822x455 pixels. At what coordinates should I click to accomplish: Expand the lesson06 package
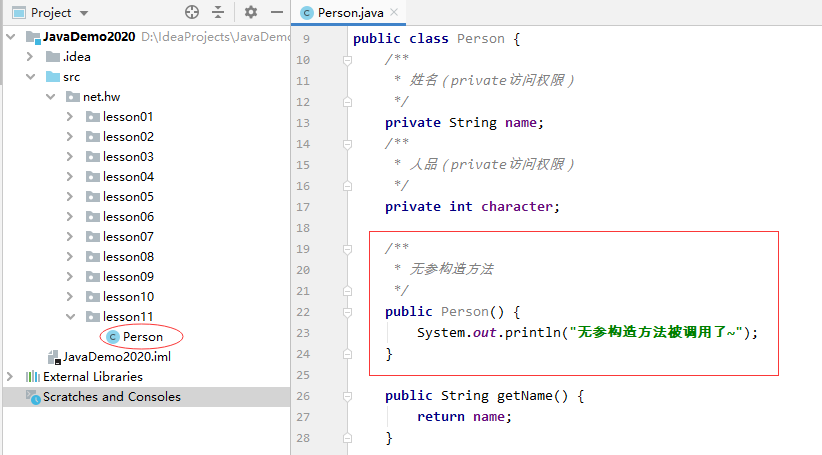click(x=70, y=216)
